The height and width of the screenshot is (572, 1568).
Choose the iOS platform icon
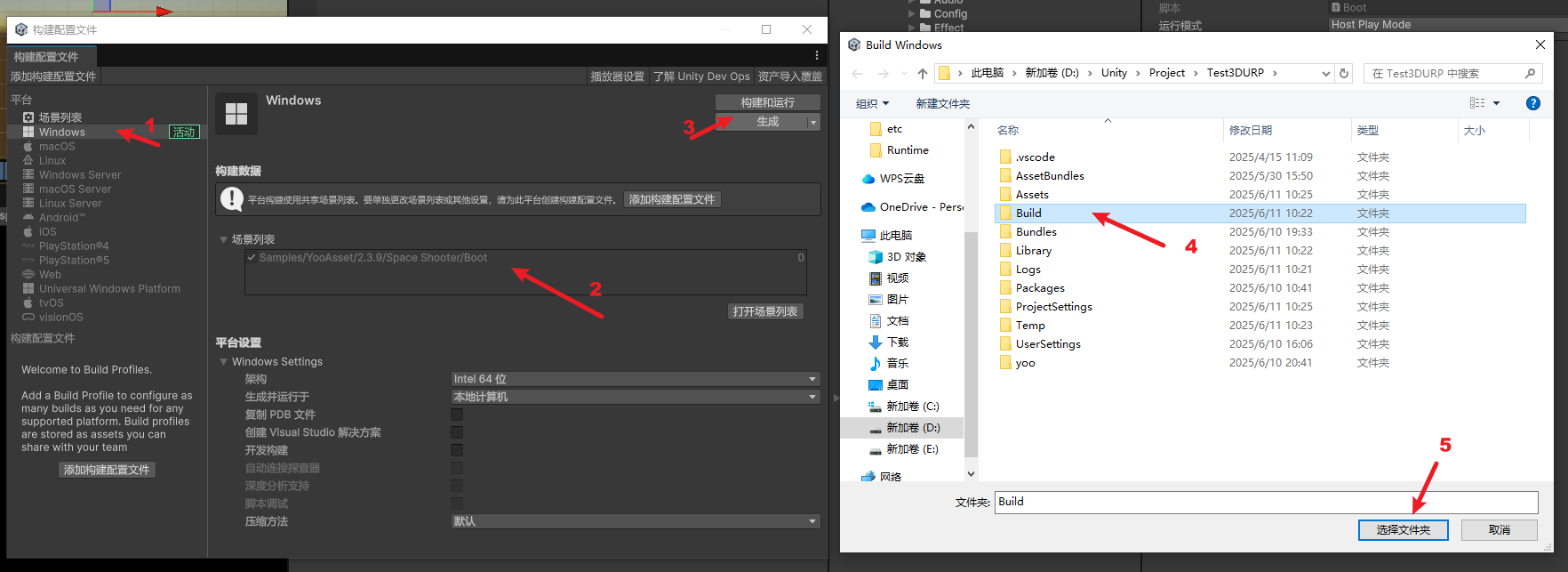(28, 231)
